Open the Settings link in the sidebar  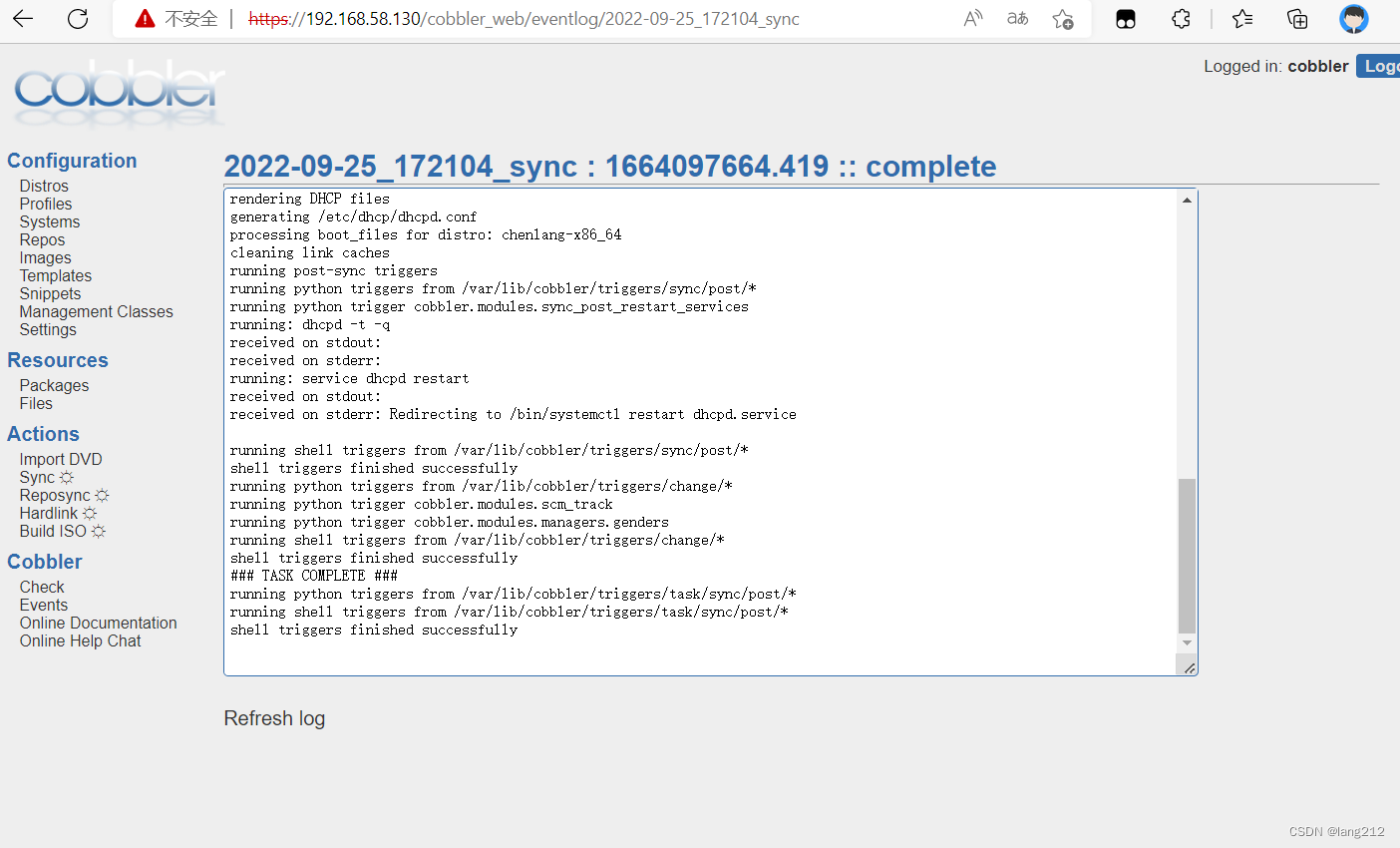pyautogui.click(x=48, y=329)
